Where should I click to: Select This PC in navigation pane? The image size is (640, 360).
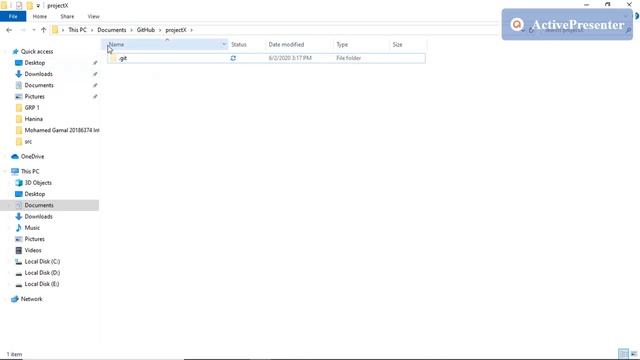[x=30, y=171]
